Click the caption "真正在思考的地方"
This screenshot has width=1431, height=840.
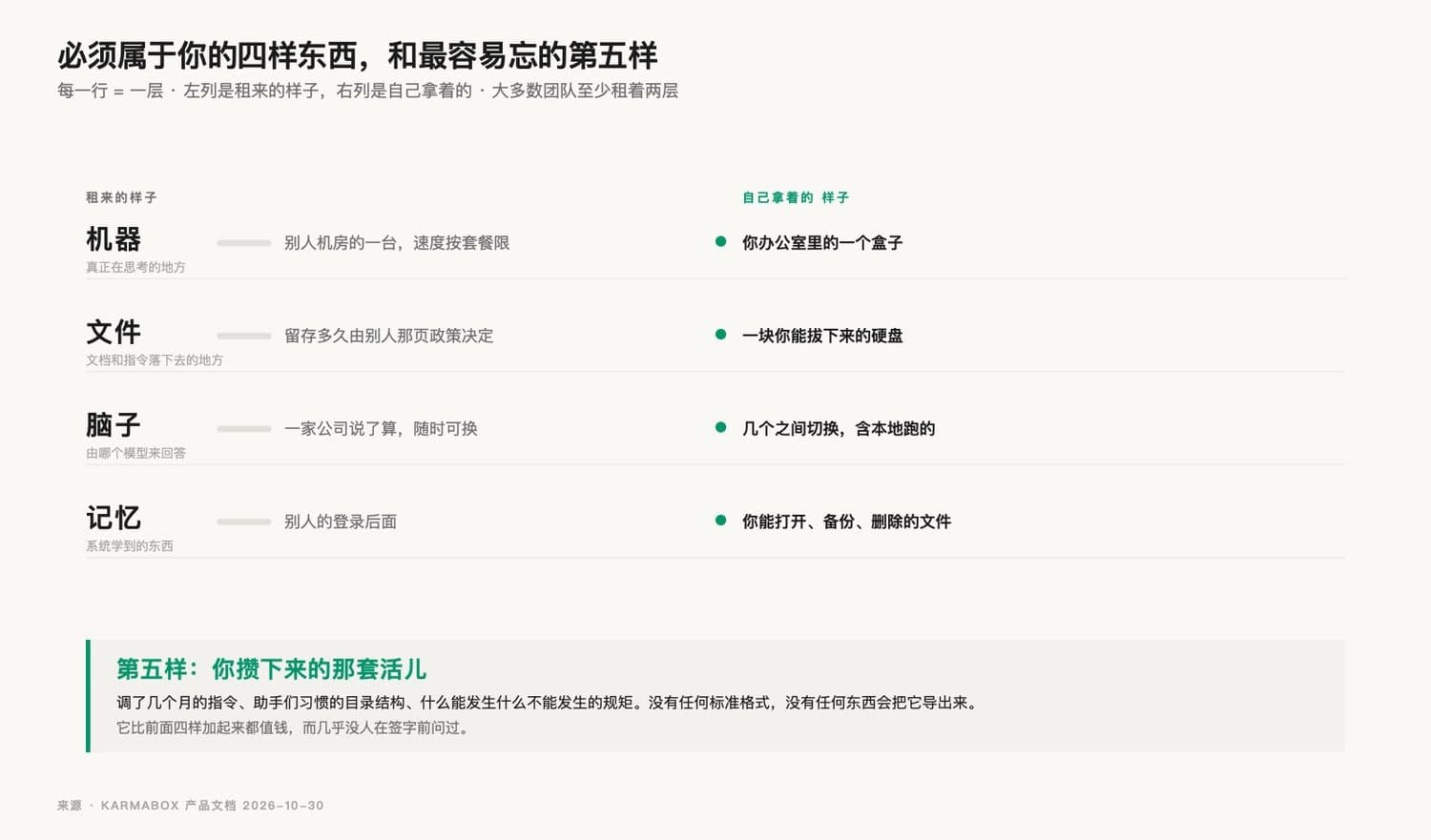click(x=135, y=267)
